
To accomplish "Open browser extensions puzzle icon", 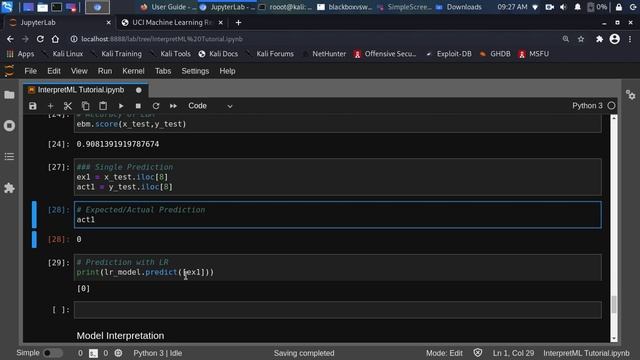I will click(x=599, y=39).
